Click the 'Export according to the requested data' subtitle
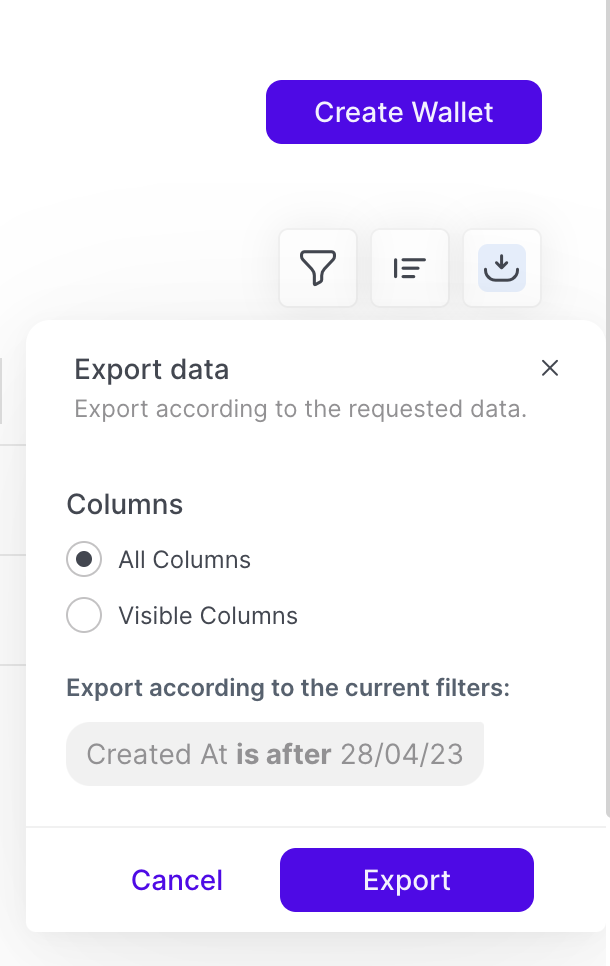The width and height of the screenshot is (610, 966). [300, 410]
